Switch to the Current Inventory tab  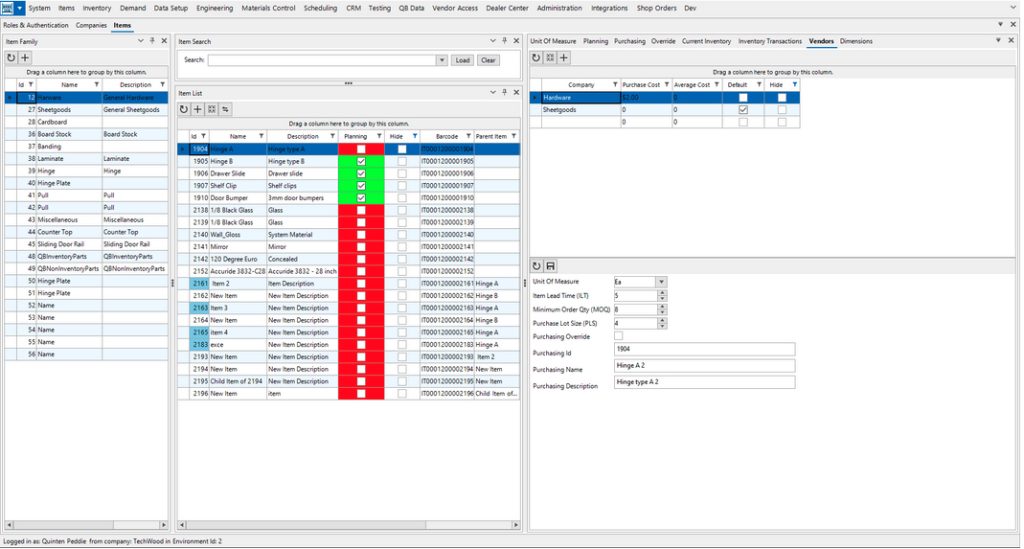706,42
